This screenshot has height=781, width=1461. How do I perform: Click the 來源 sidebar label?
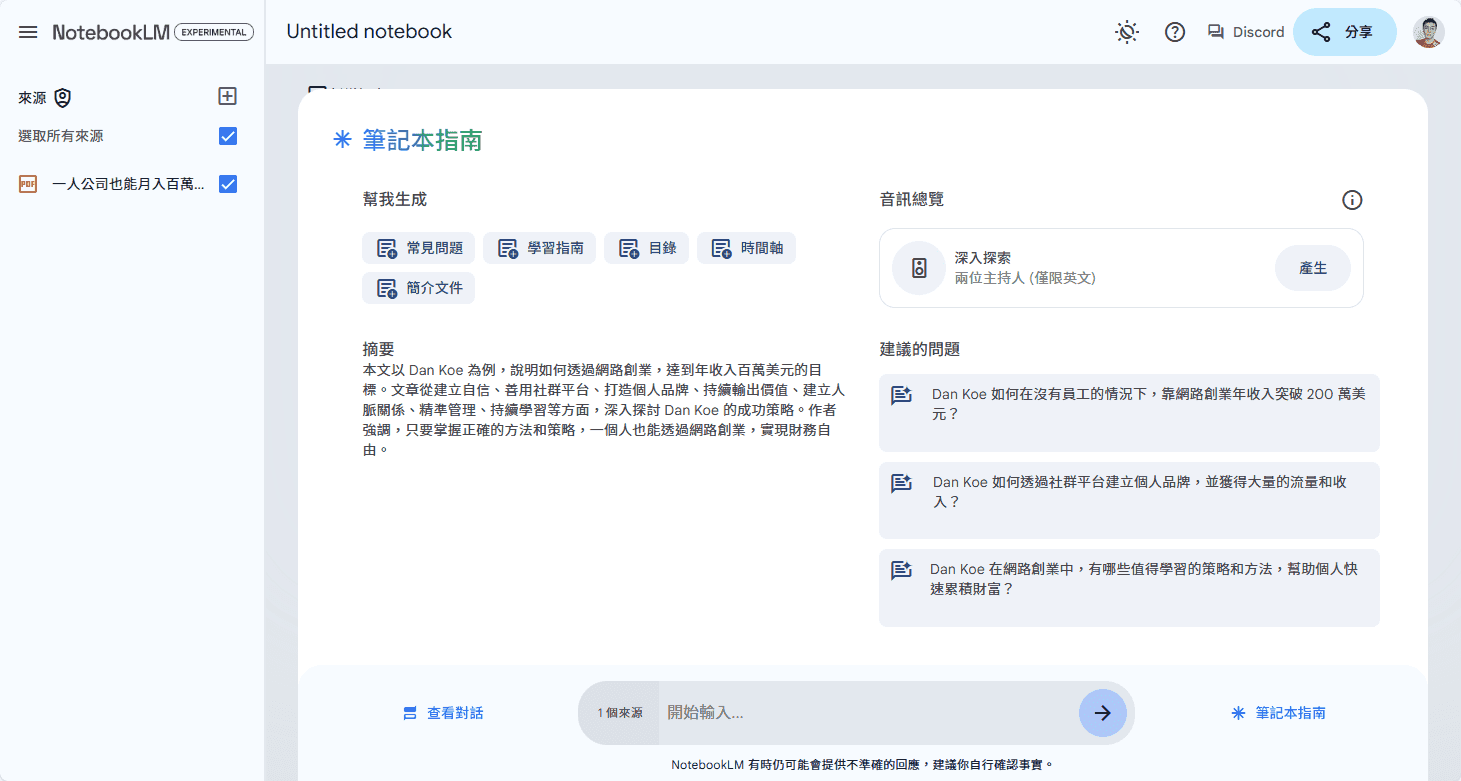(33, 98)
